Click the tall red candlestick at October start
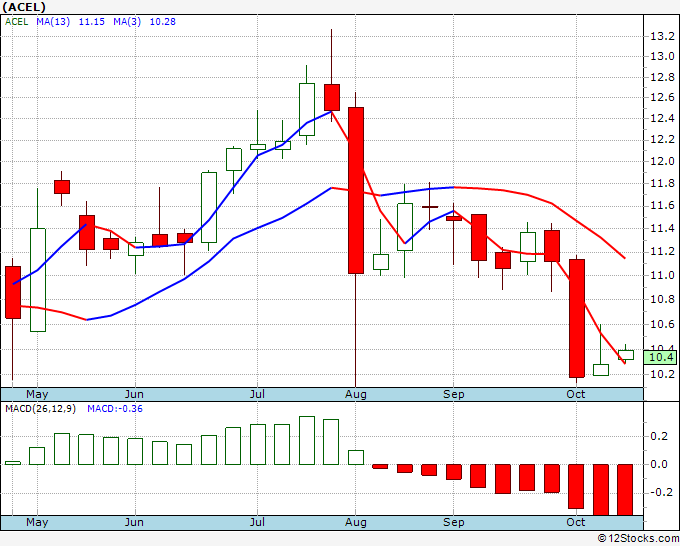Image resolution: width=680 pixels, height=546 pixels. pos(577,318)
